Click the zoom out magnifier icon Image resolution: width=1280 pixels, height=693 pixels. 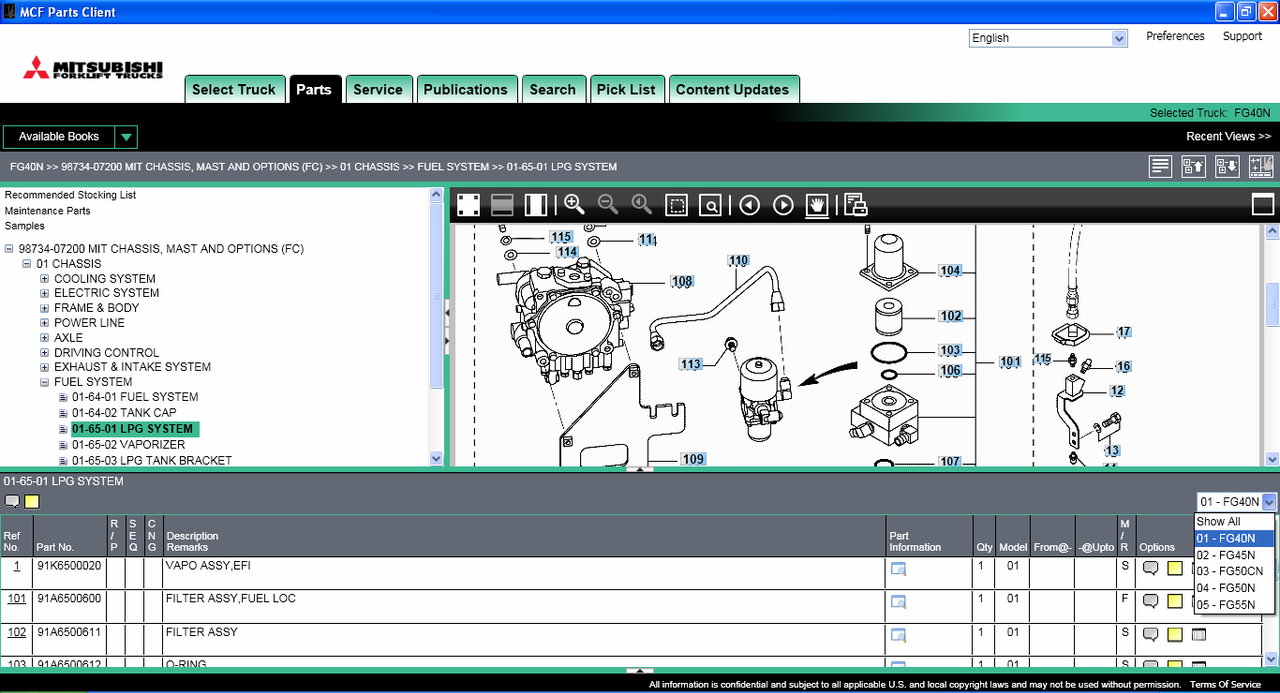click(x=608, y=205)
